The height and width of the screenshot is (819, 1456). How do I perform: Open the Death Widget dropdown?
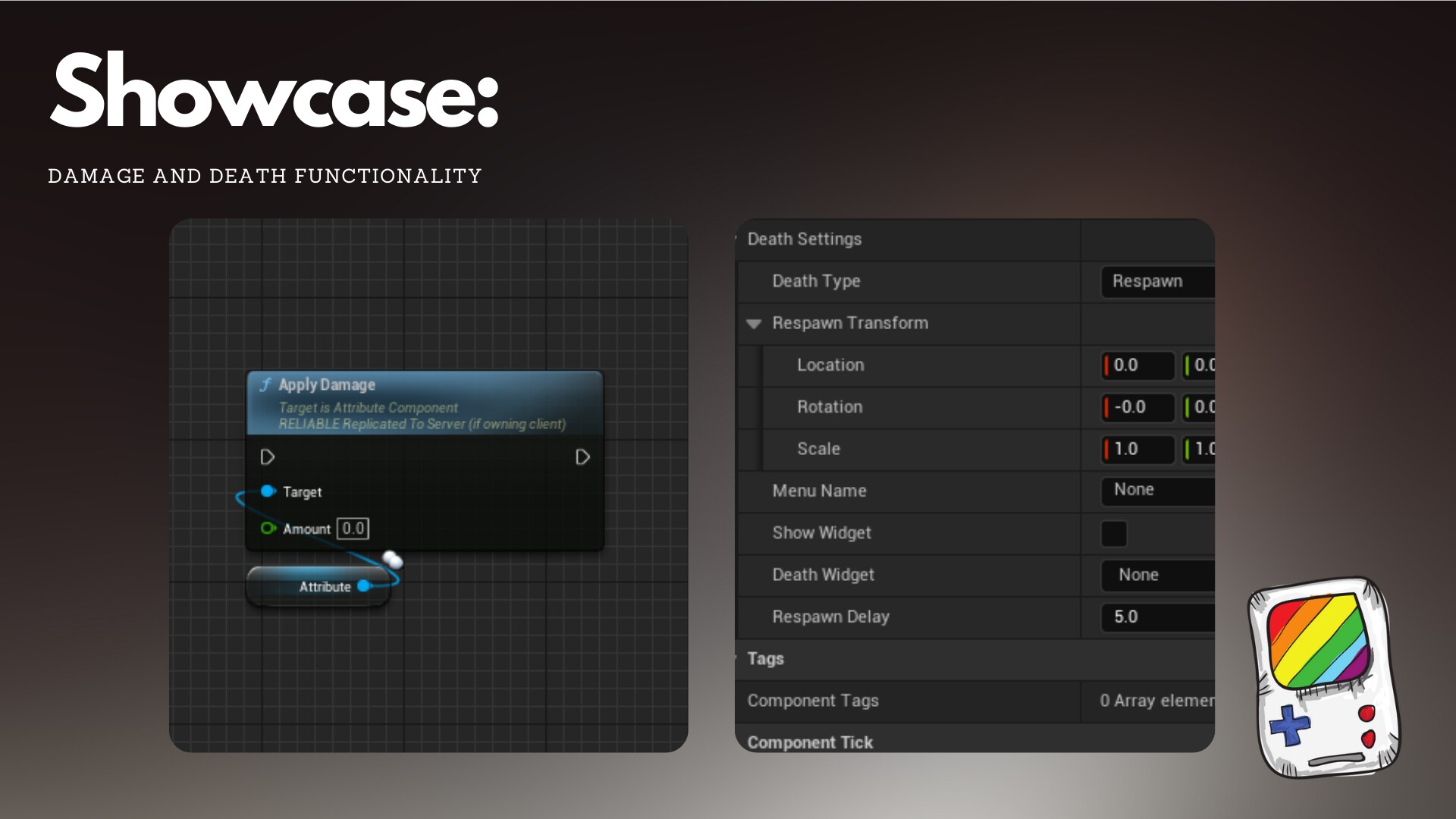(x=1156, y=576)
